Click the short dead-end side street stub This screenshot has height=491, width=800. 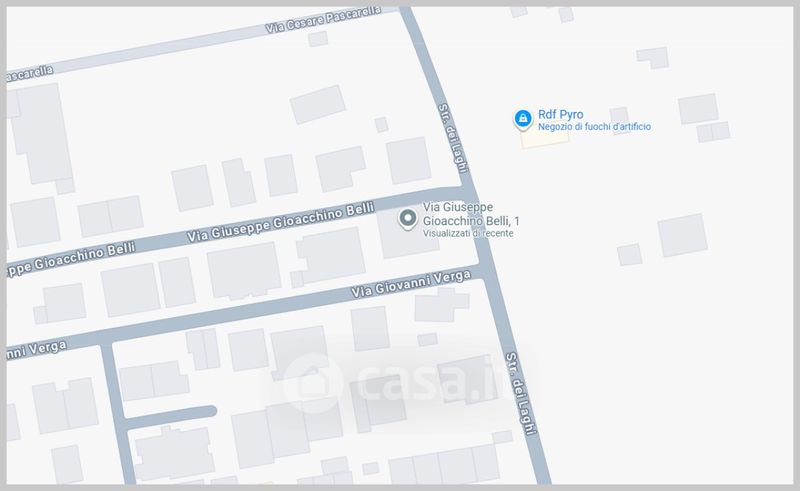170,416
